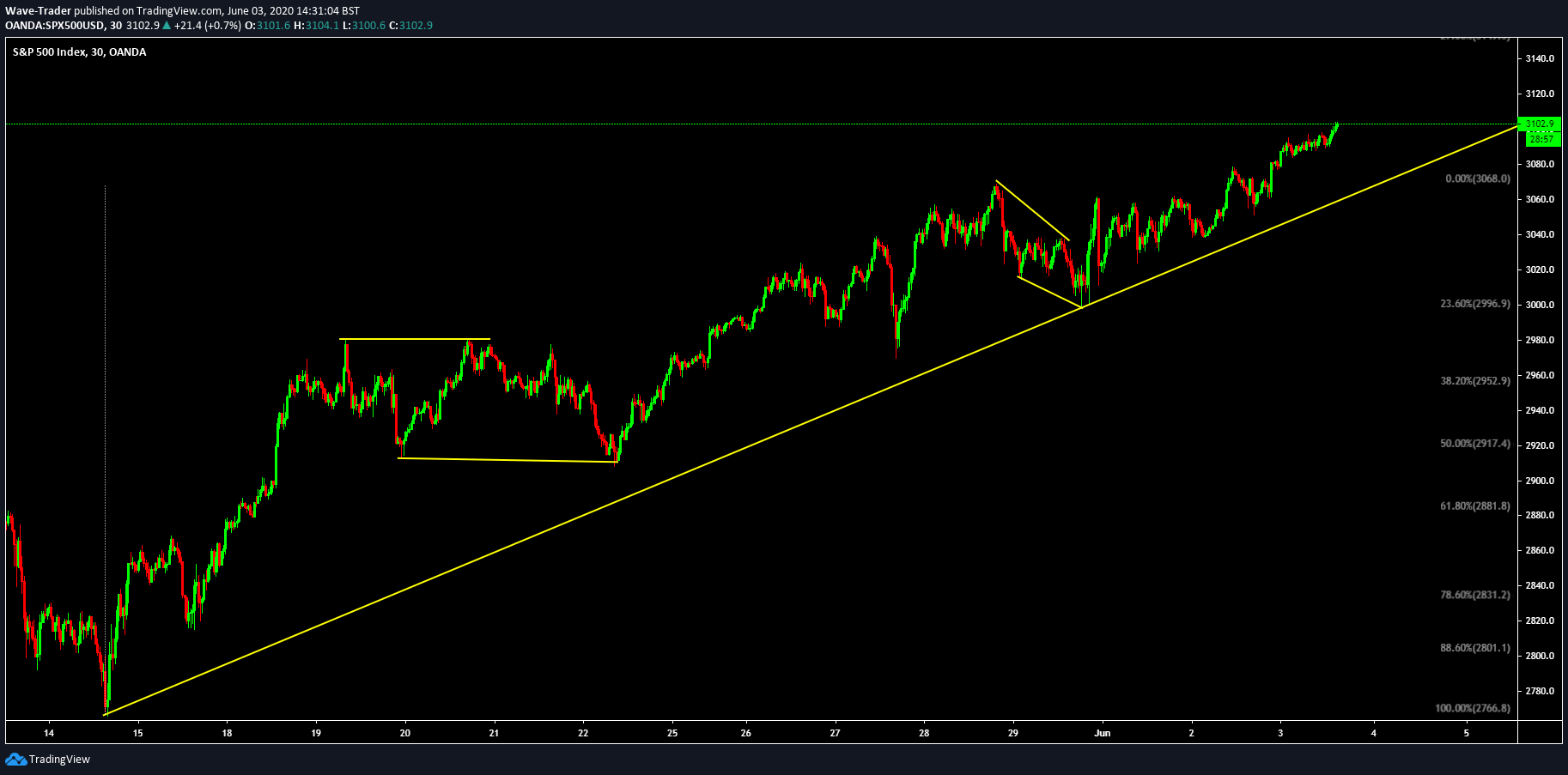This screenshot has height=775, width=1568.
Task: Click the OANDA:SPX500USD symbol text
Action: pos(54,26)
